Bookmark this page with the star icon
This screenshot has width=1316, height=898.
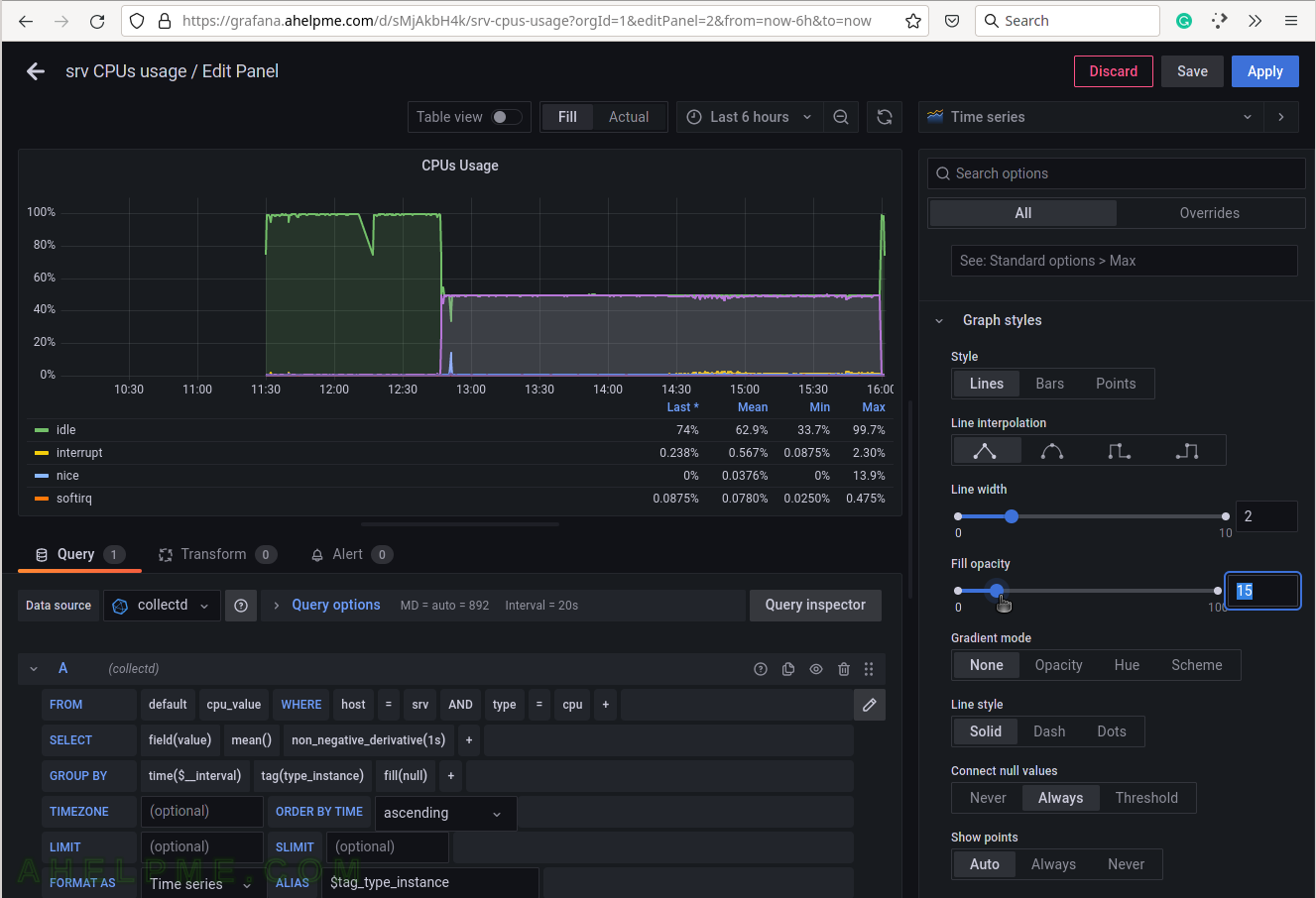pos(913,21)
